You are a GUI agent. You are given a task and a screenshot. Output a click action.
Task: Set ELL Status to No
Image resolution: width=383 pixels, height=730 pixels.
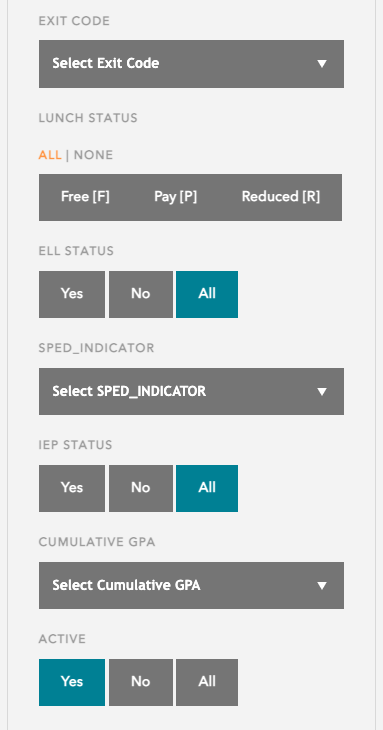tap(141, 294)
